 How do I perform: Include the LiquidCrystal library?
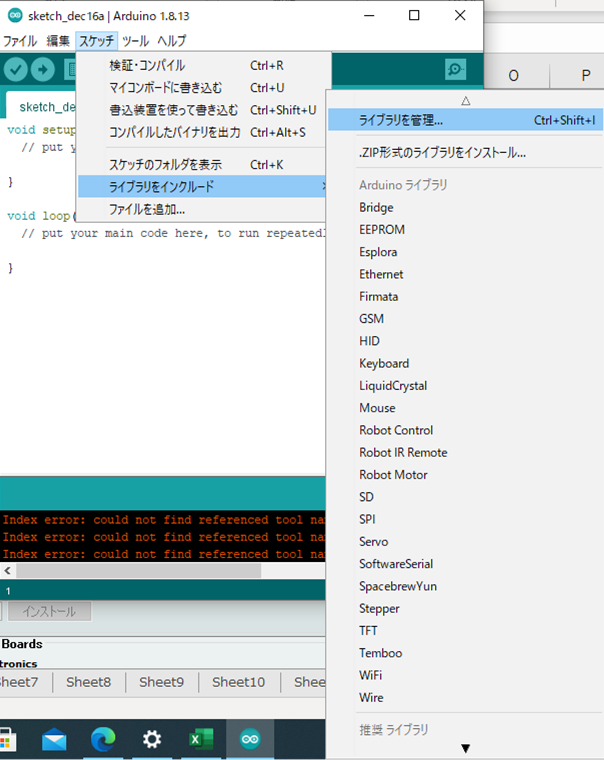(x=465, y=386)
